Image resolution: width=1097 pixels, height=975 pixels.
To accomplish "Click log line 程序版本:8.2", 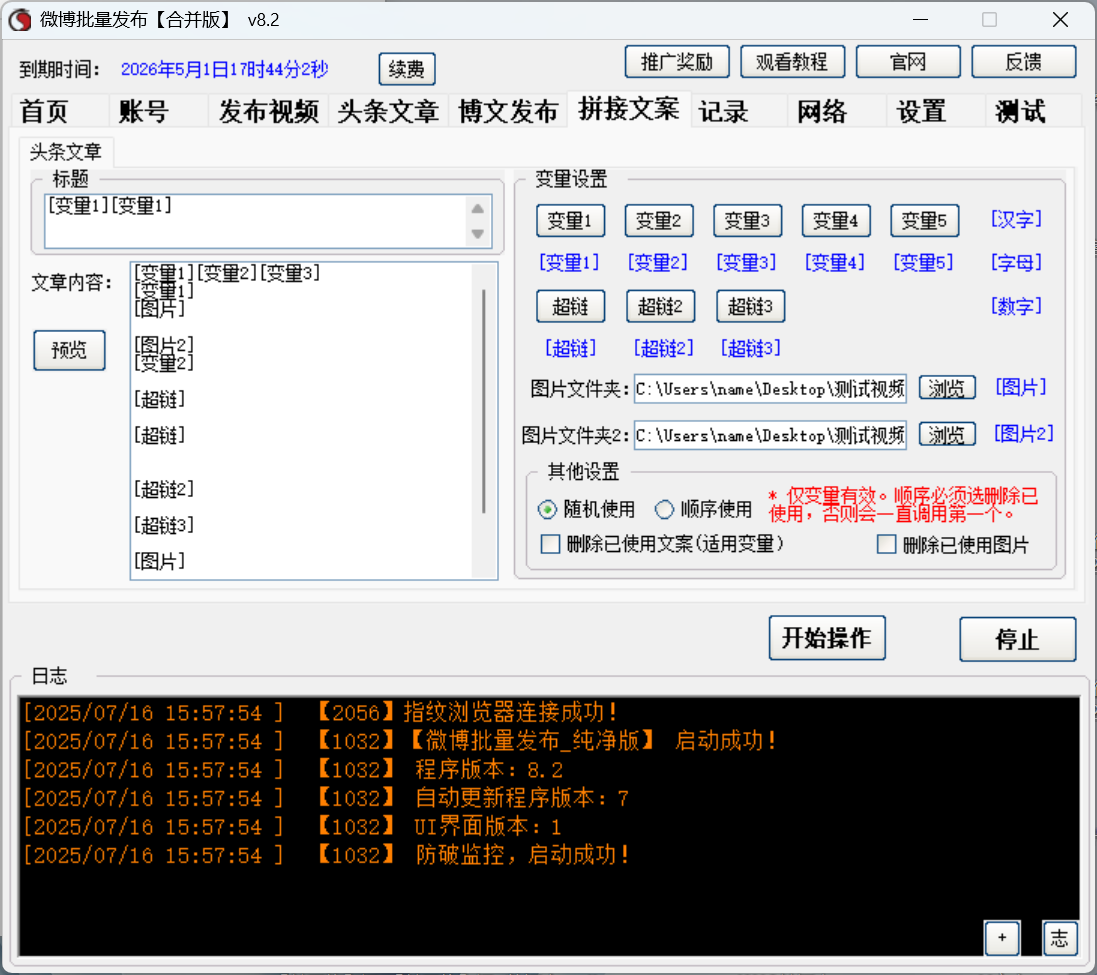I will point(293,770).
